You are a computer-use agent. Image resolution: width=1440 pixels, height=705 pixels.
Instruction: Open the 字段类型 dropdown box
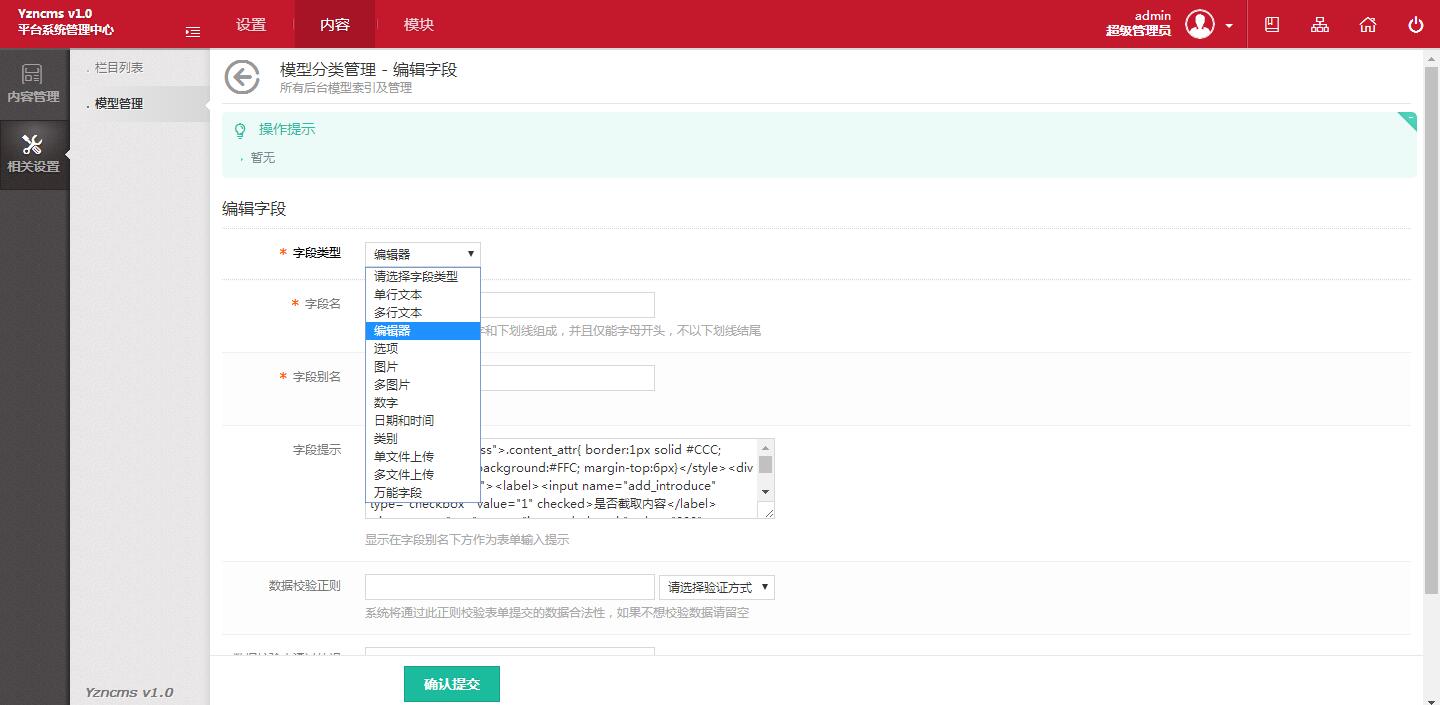422,254
